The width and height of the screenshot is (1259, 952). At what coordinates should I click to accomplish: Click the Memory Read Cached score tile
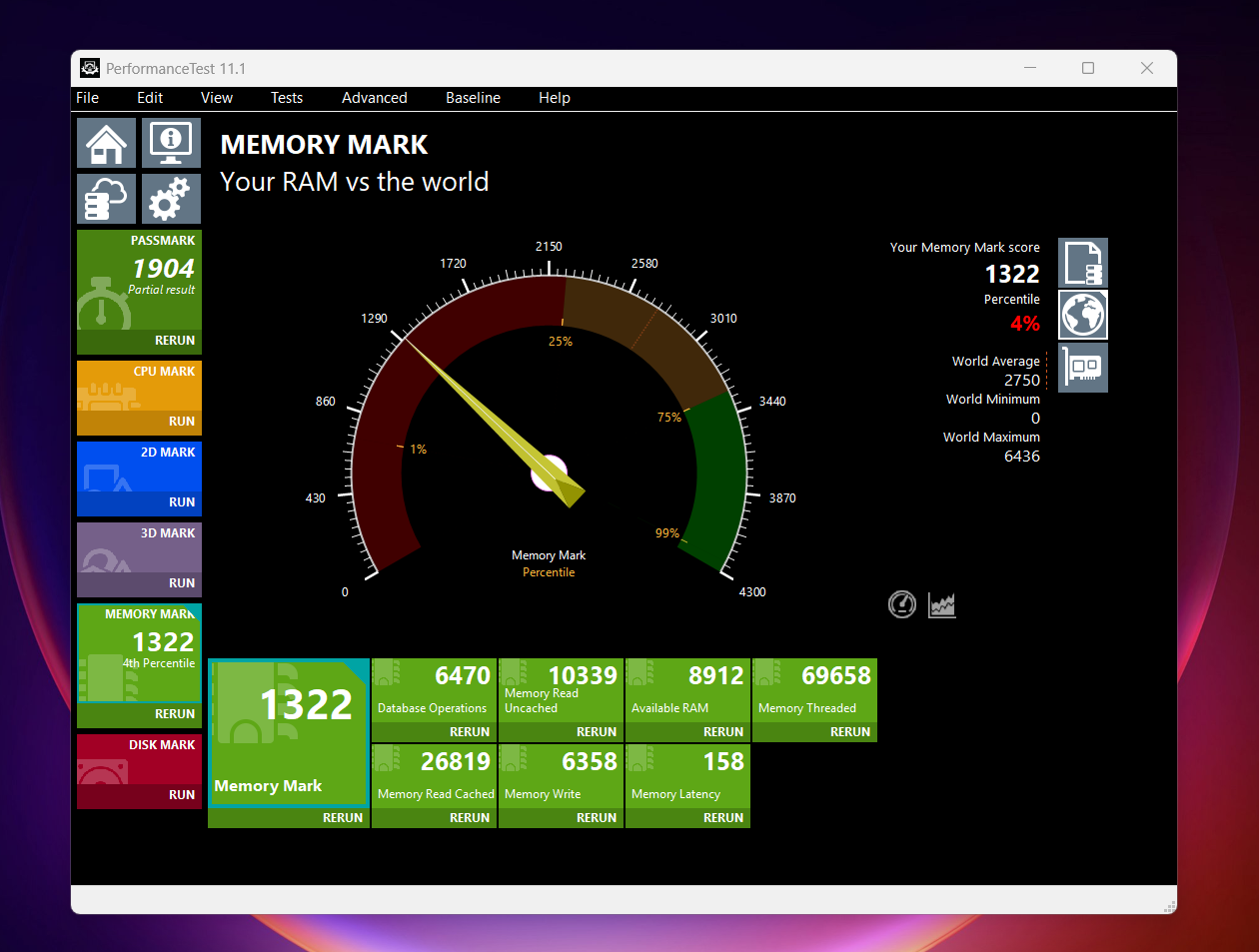[434, 775]
